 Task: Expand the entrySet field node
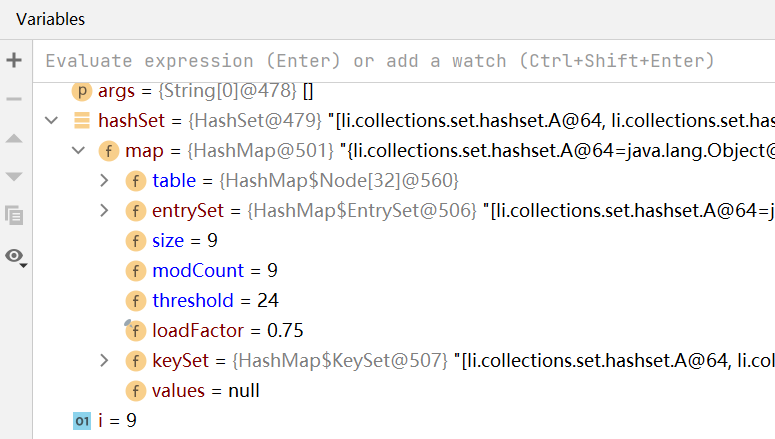104,211
